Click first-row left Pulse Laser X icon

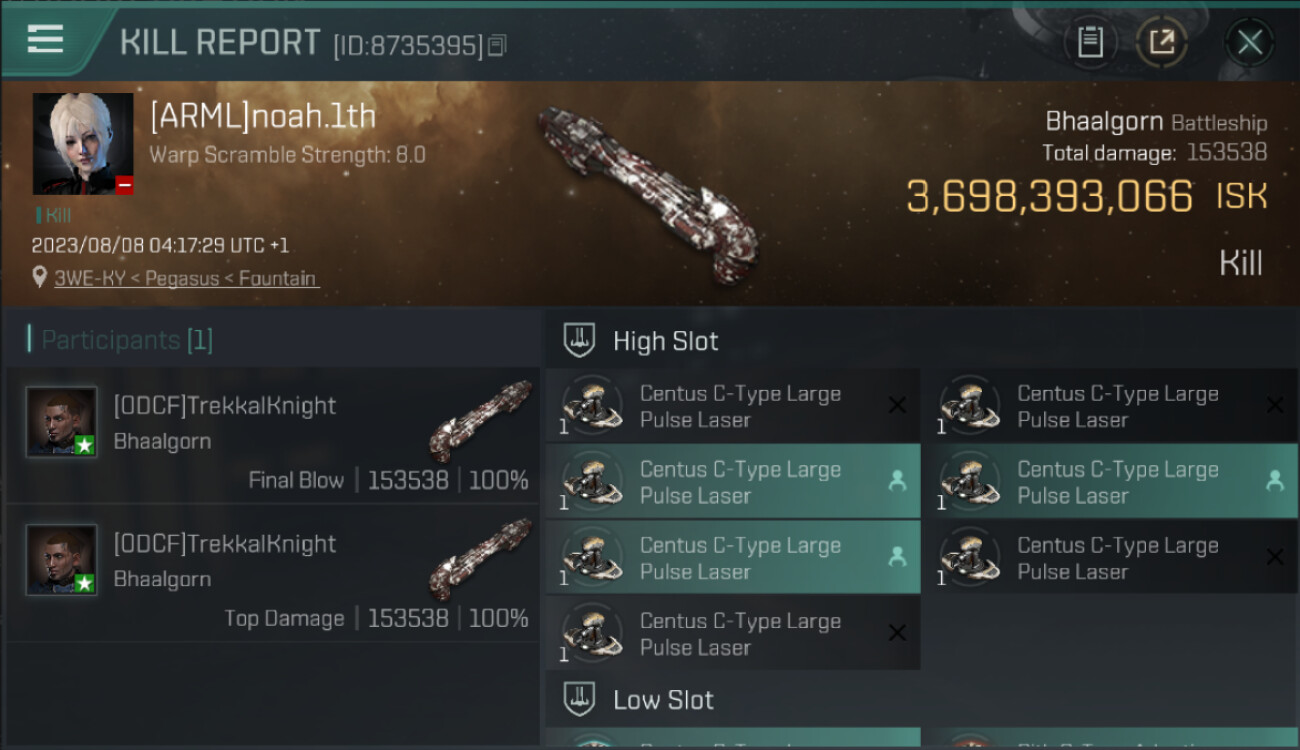tap(897, 405)
